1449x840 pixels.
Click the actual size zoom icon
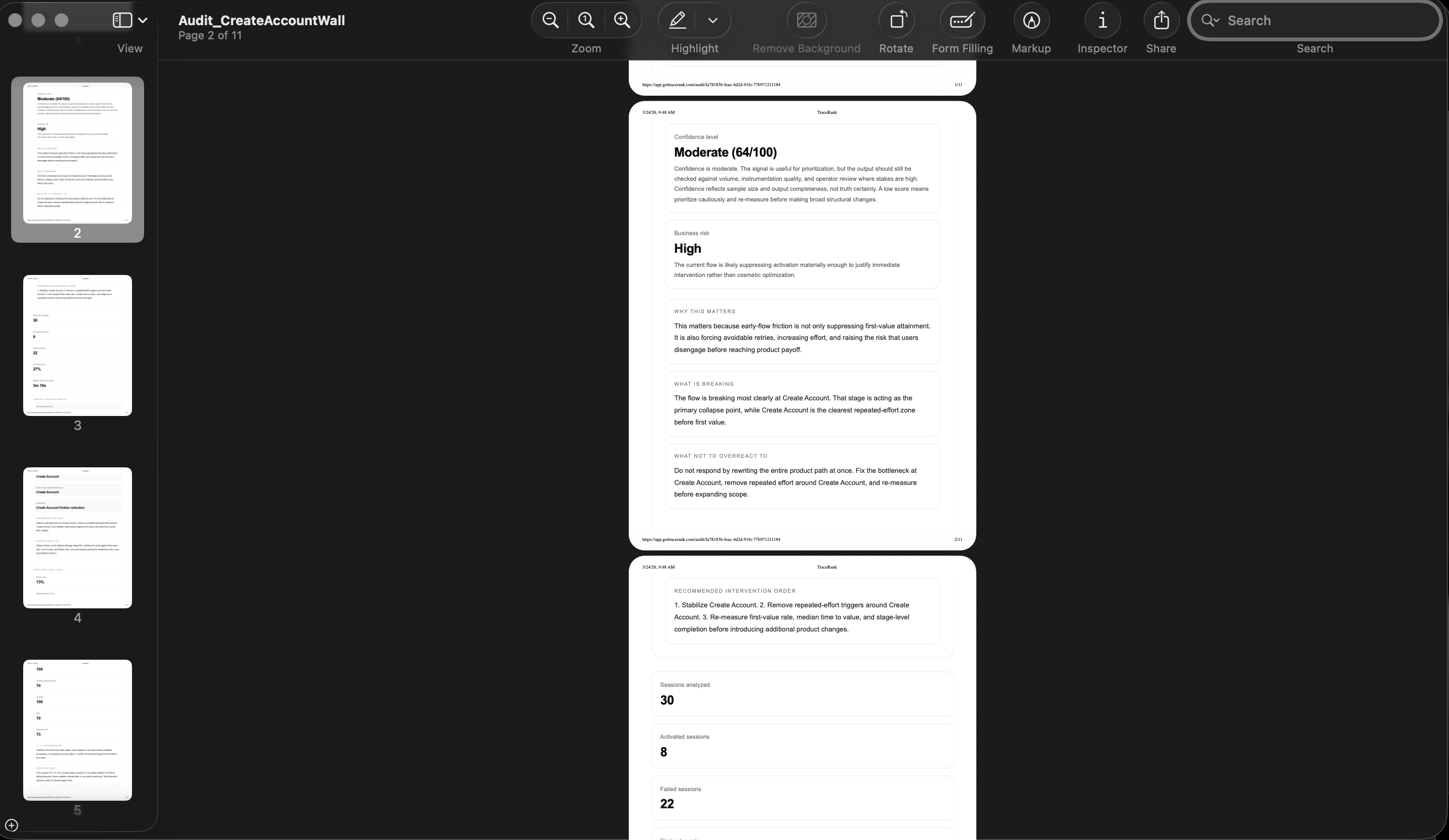pos(586,21)
